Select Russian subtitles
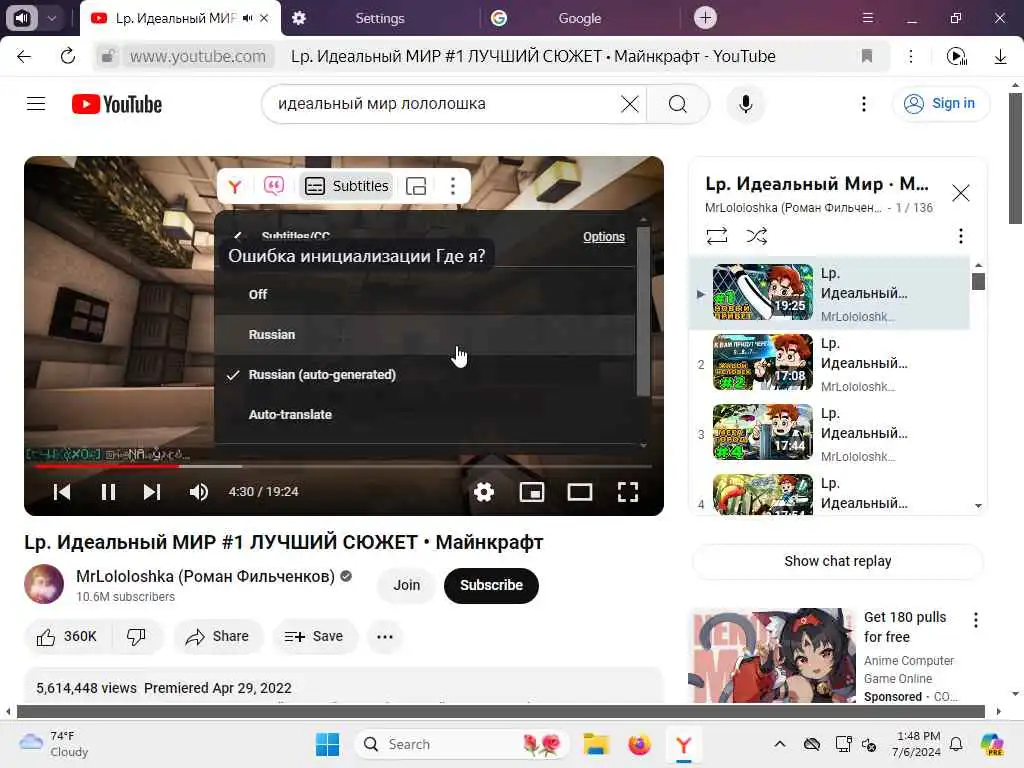Viewport: 1024px width, 768px height. click(x=424, y=334)
